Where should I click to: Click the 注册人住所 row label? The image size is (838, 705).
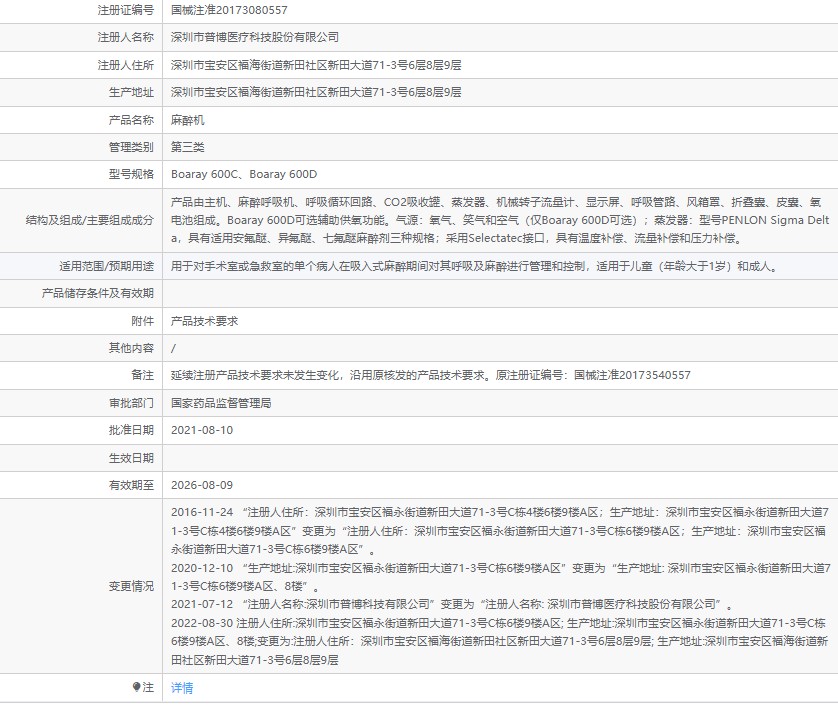(126, 65)
